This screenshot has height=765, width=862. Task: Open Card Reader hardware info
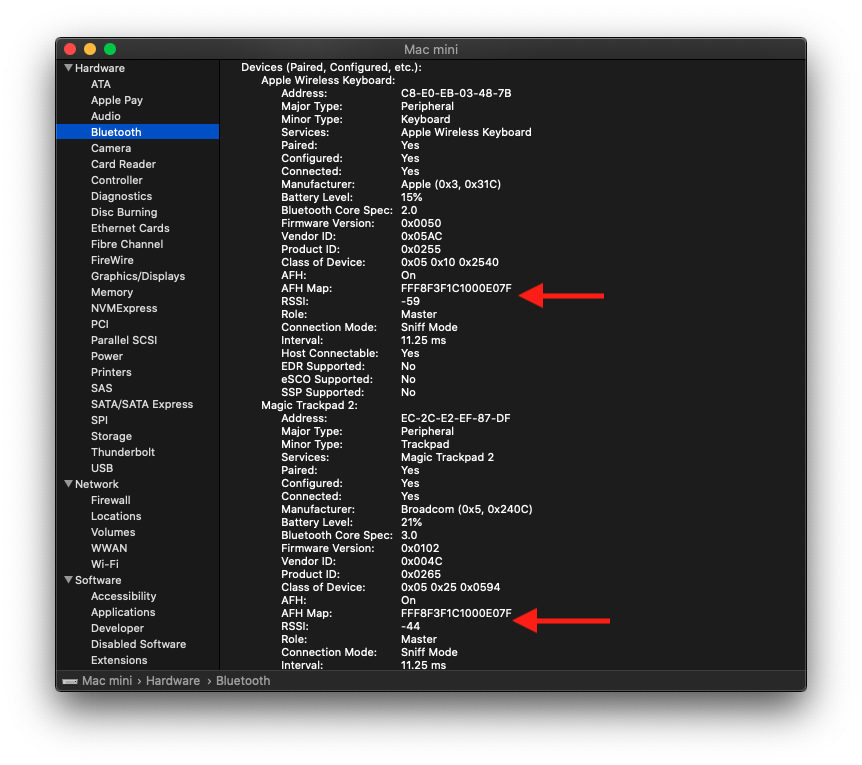click(x=124, y=164)
